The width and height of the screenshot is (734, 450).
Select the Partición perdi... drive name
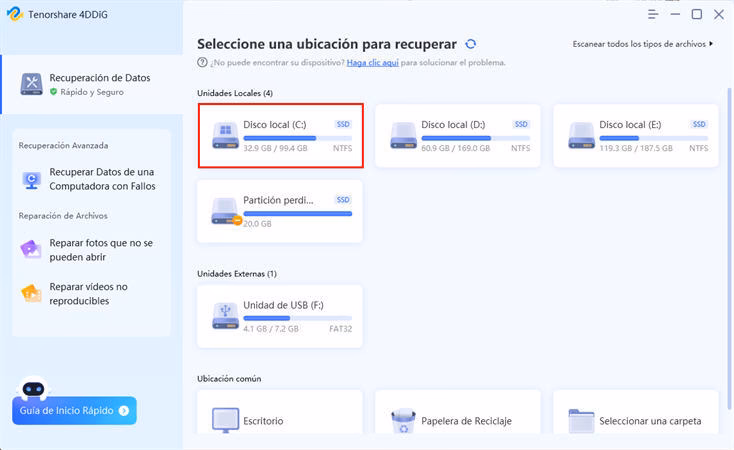click(278, 200)
